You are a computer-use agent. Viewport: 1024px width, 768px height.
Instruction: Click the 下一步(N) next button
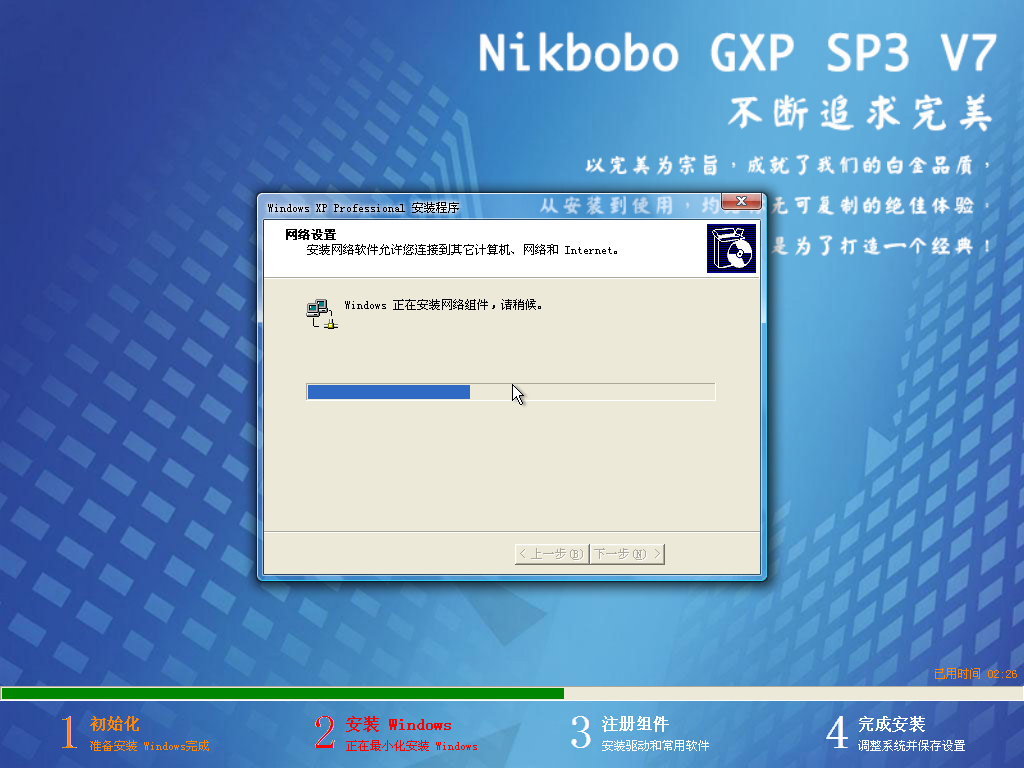tap(628, 554)
